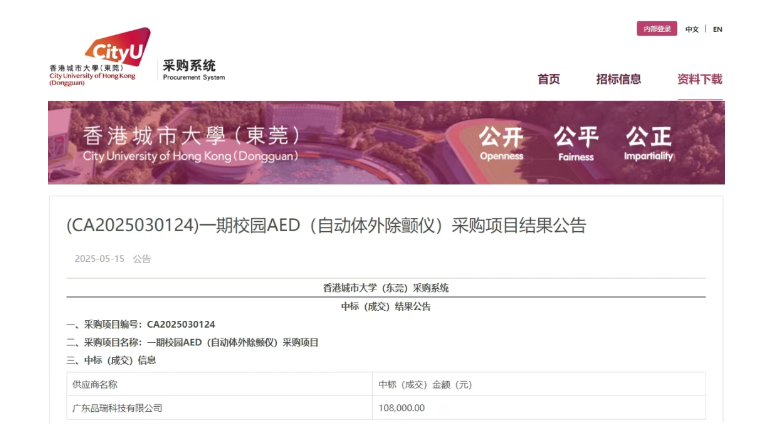The image size is (775, 441).
Task: Click the 公告 category label beside date
Action: pos(142,259)
